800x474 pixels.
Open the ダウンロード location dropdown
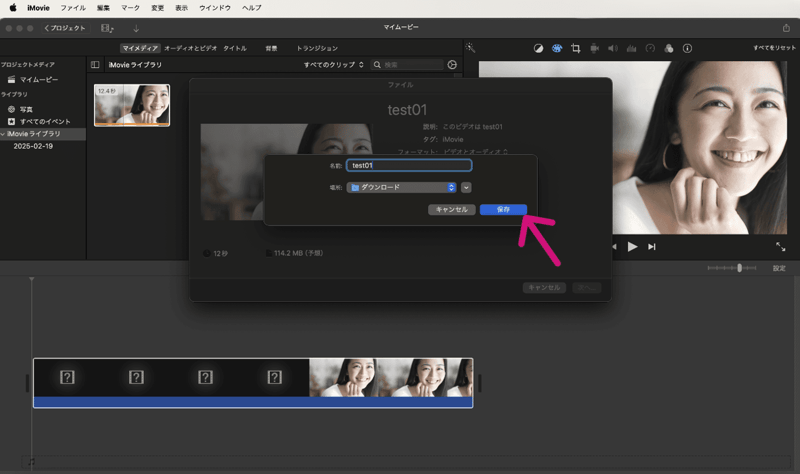tap(401, 187)
